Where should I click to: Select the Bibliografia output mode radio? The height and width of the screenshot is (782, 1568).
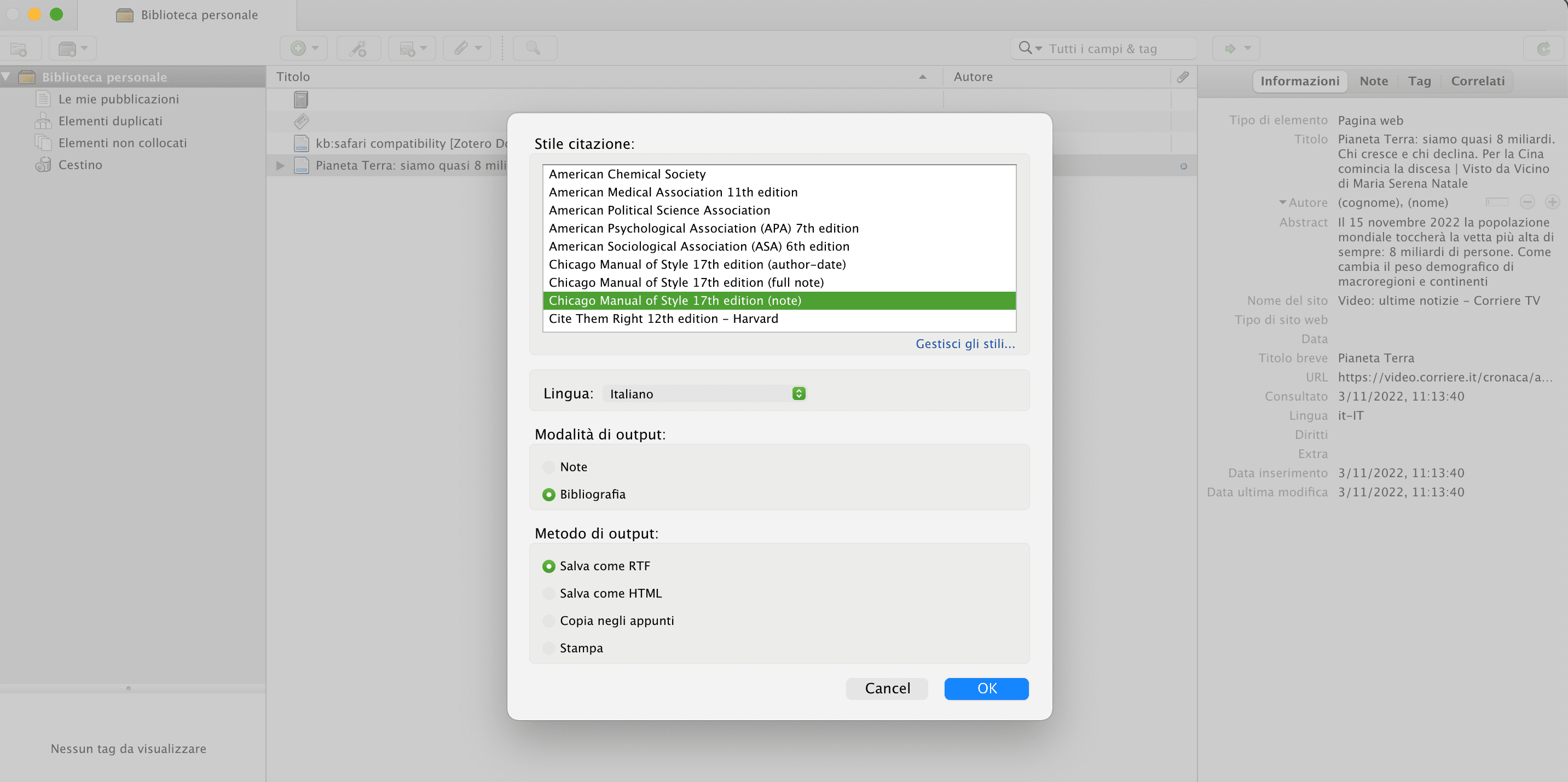pyautogui.click(x=548, y=494)
